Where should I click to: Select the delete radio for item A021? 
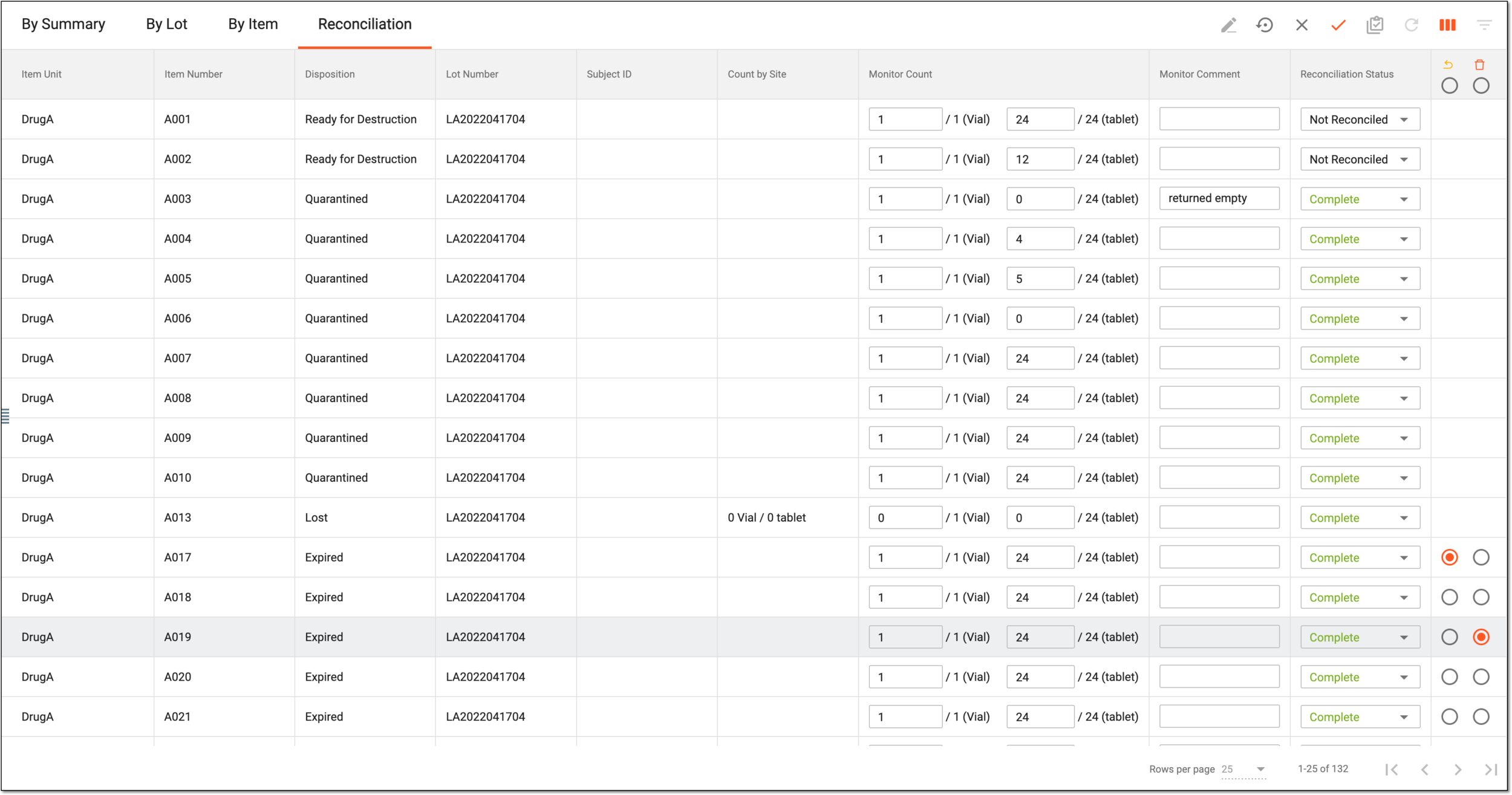tap(1481, 717)
